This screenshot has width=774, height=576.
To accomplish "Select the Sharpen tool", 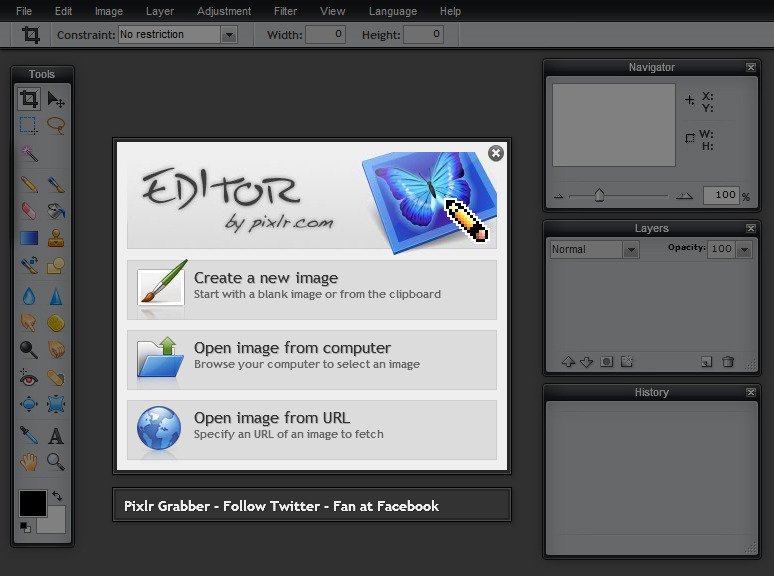I will (56, 296).
